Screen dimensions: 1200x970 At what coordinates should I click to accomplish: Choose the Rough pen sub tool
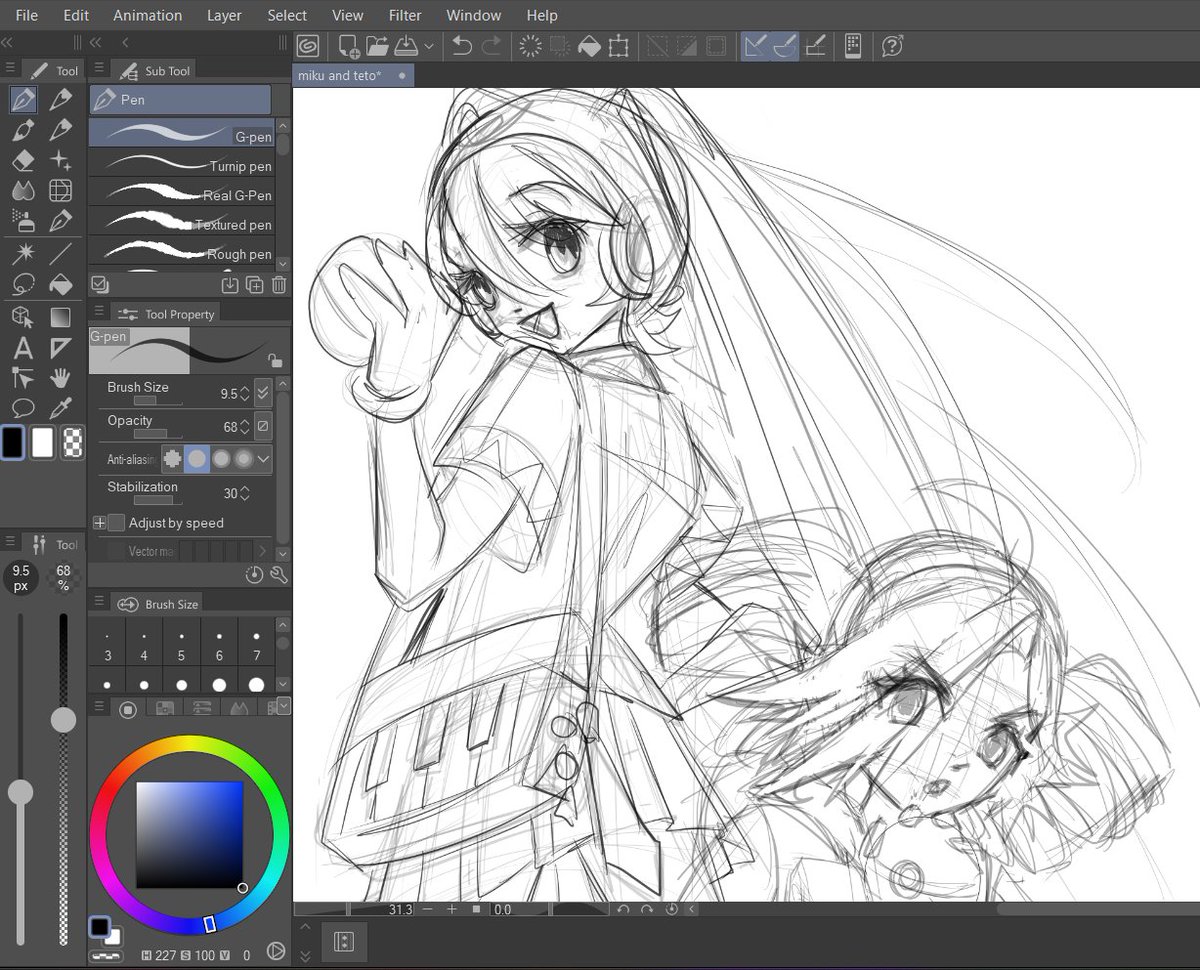click(182, 252)
